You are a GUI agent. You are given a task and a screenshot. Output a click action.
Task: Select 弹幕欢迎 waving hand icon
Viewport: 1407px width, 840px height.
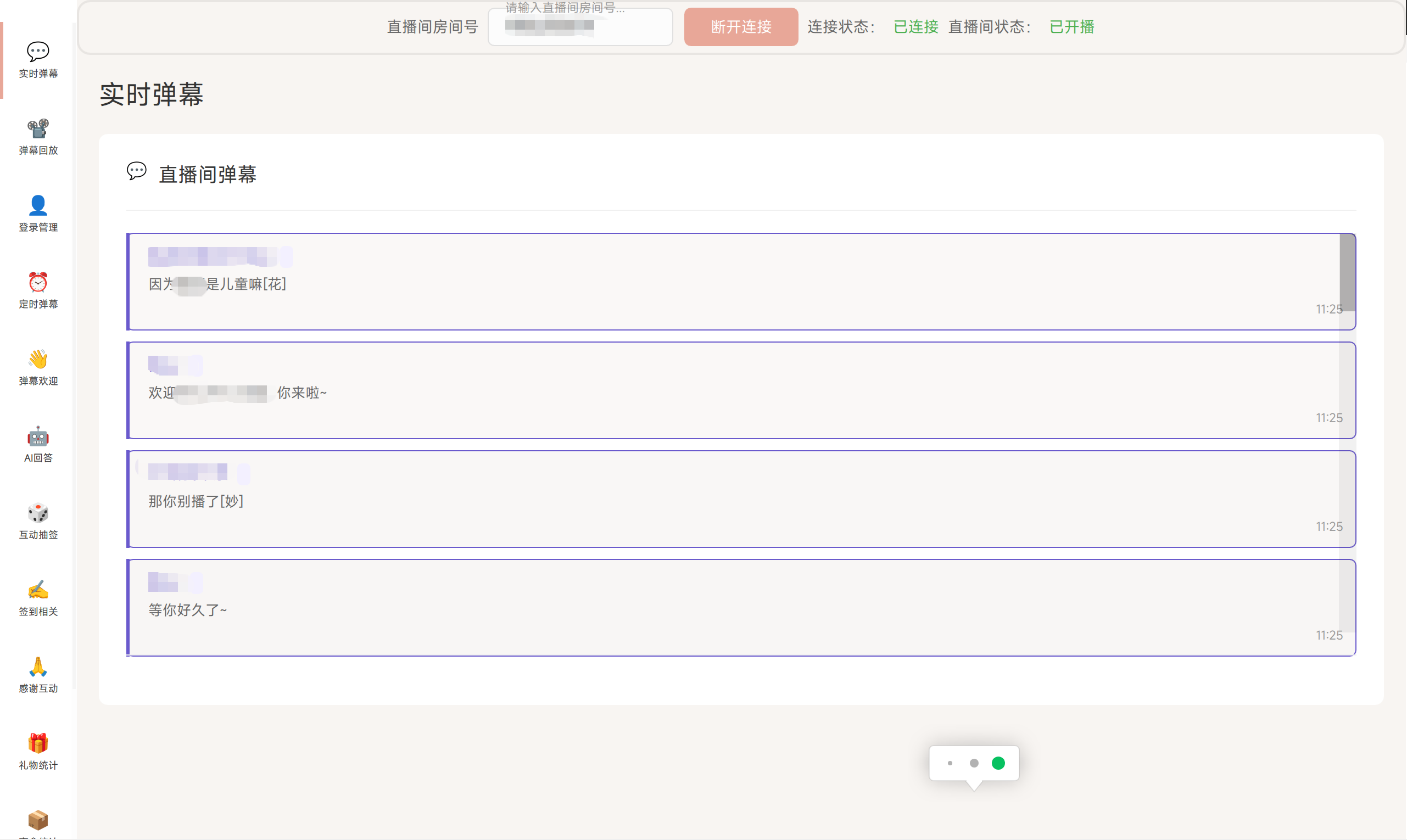click(38, 360)
